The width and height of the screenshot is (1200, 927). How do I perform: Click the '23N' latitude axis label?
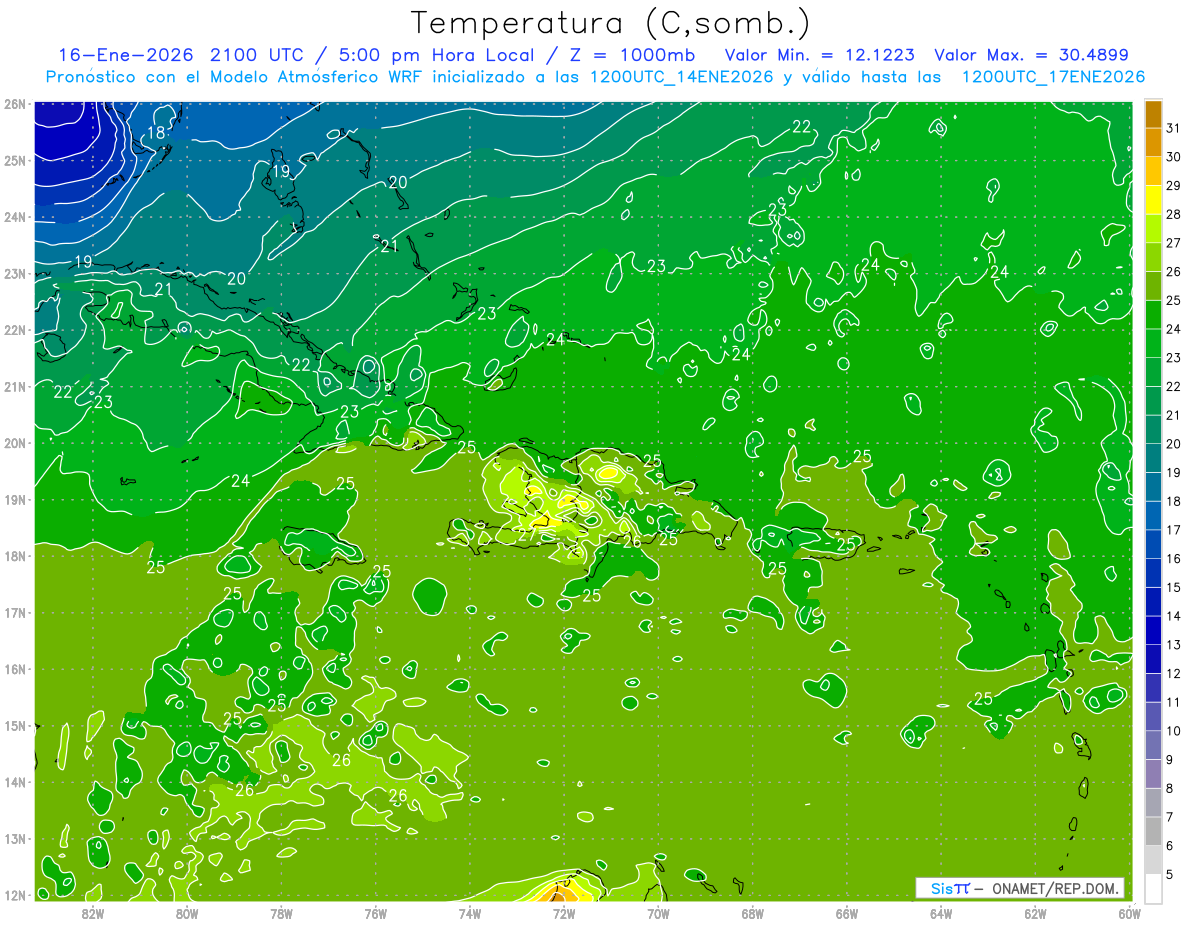[14, 273]
